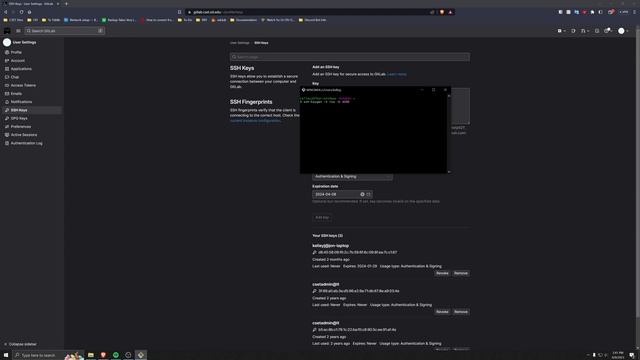640x360 pixels.
Task: Open the Create new dropdown in the GitLab header
Action: point(561,31)
